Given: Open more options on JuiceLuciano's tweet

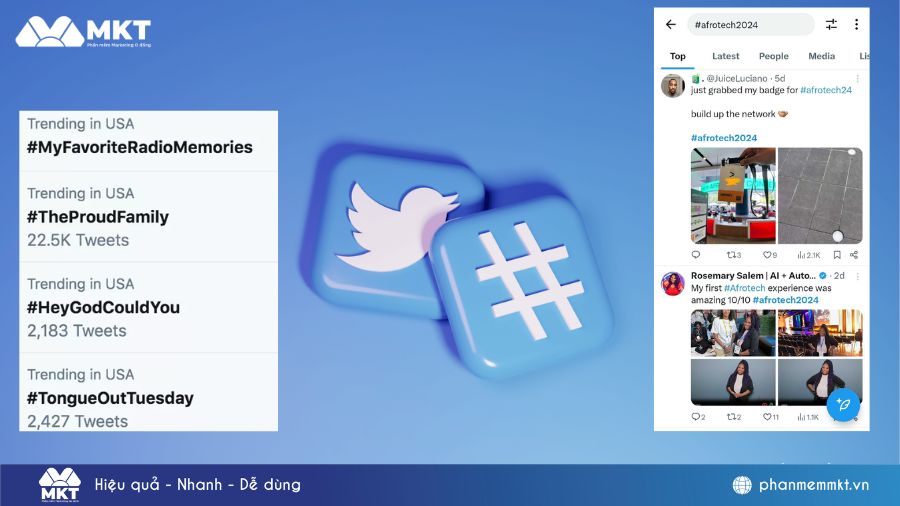Looking at the screenshot, I should [x=858, y=79].
